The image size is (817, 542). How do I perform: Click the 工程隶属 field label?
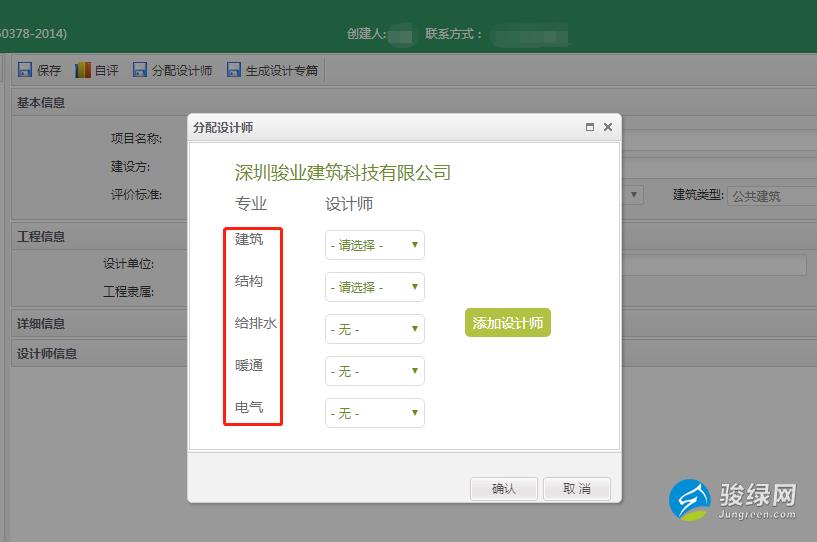coord(128,291)
